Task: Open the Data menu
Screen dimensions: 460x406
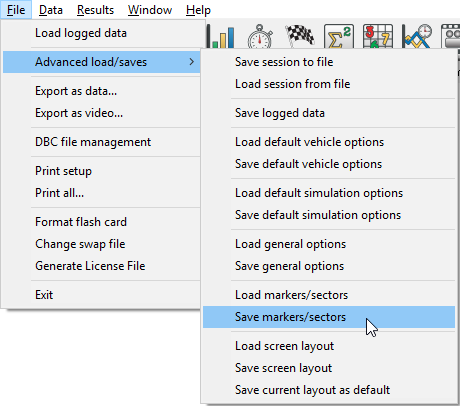Action: click(51, 10)
